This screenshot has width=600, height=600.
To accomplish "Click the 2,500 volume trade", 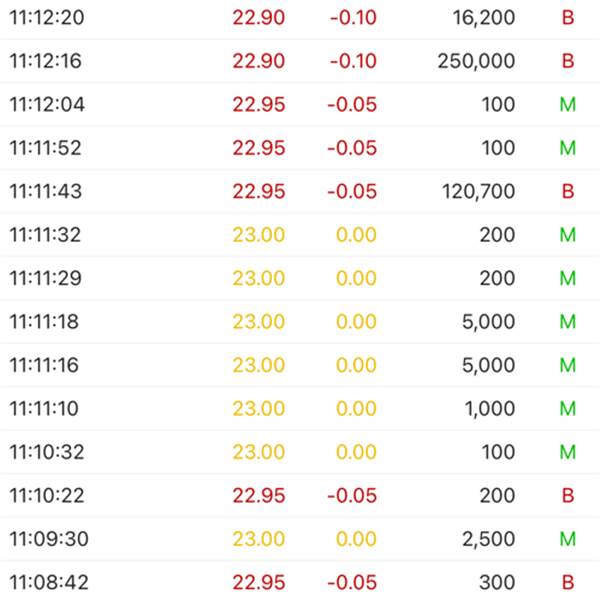I will (x=488, y=539).
